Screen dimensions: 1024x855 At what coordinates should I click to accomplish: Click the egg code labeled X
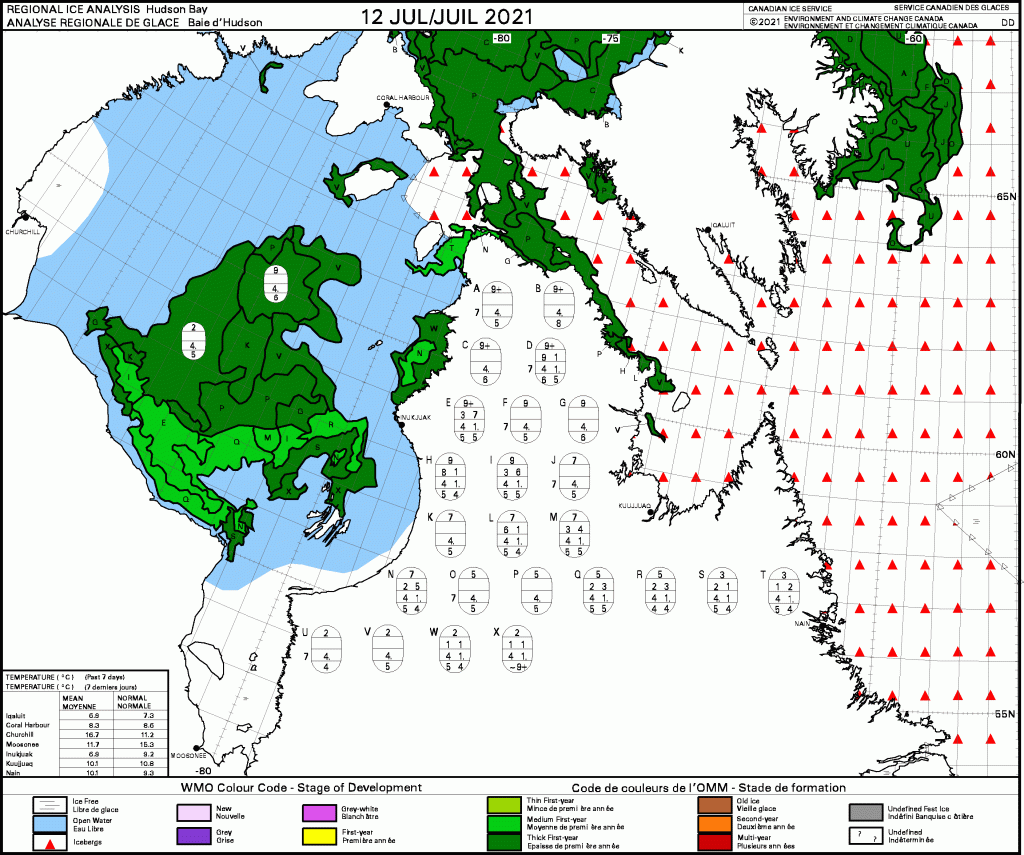(517, 650)
